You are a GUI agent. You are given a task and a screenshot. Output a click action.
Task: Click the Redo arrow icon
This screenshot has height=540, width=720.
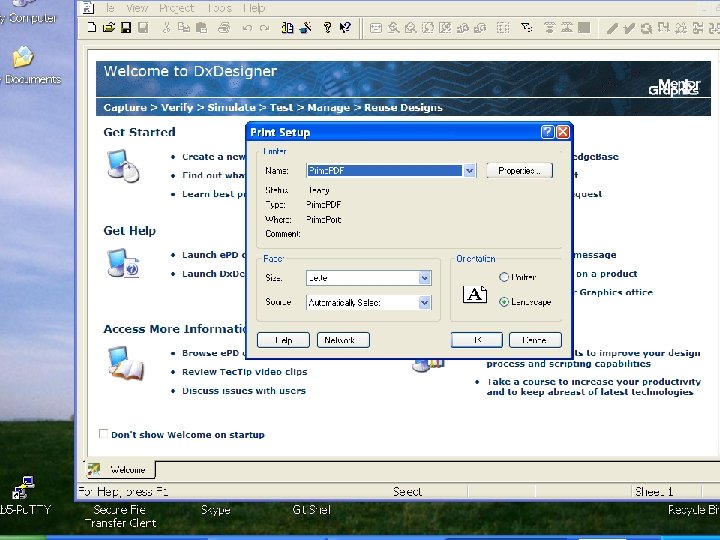264,28
